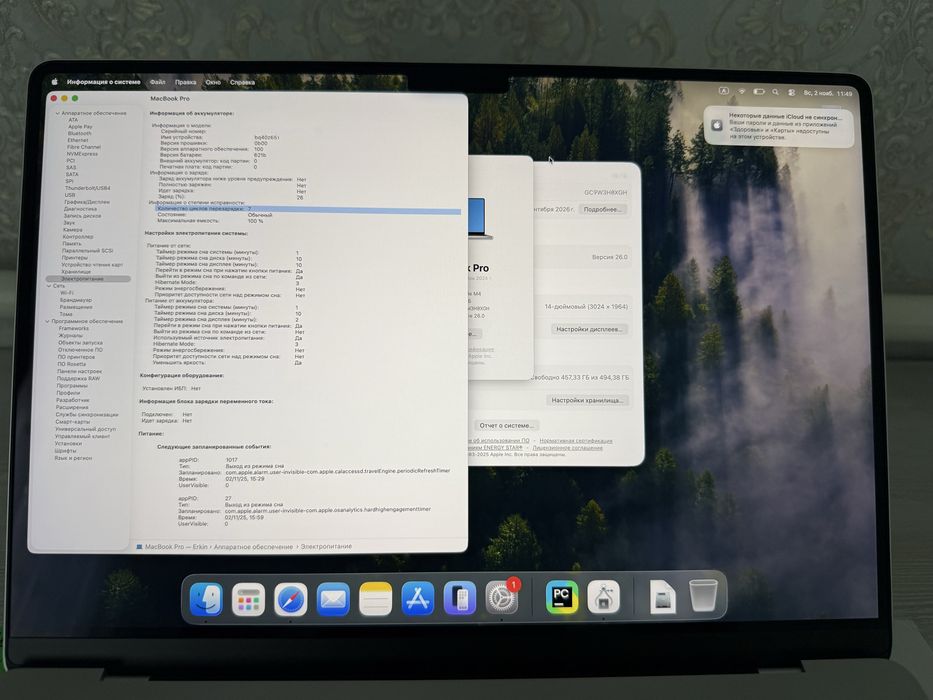
Task: Click the iCloud notification icon
Action: pyautogui.click(x=717, y=125)
